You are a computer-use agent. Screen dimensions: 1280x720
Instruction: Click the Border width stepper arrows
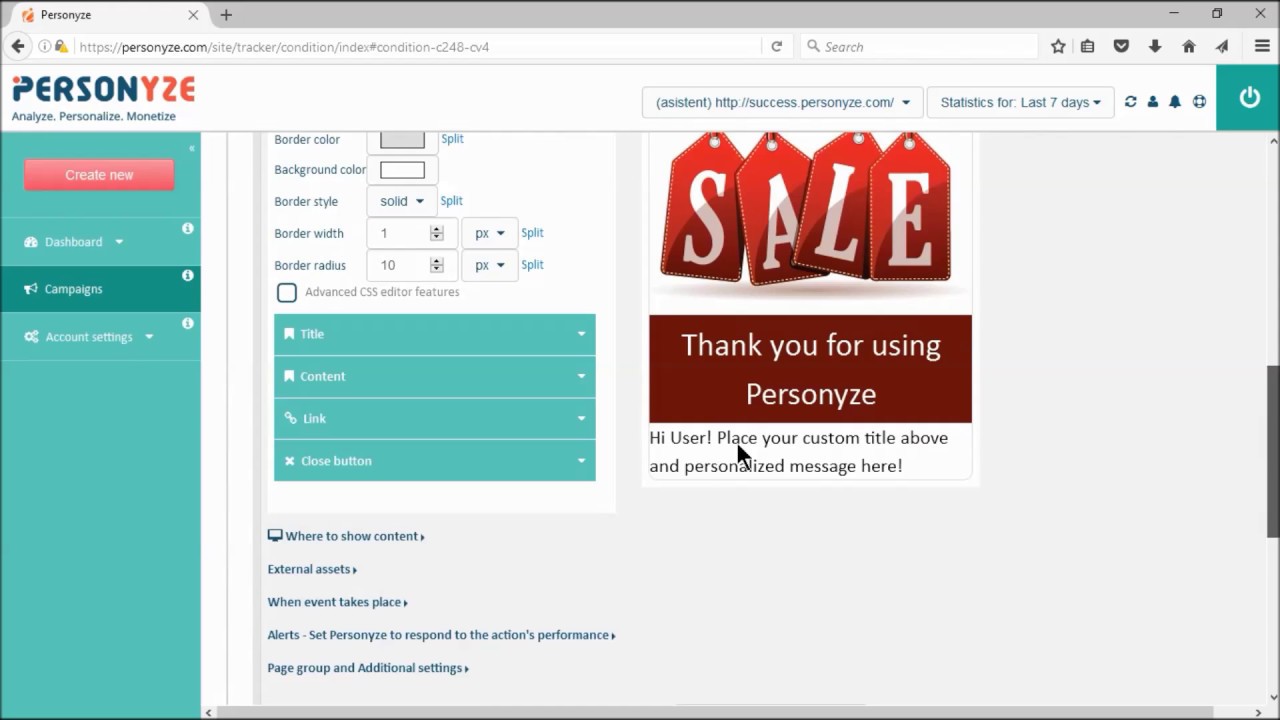pos(436,233)
